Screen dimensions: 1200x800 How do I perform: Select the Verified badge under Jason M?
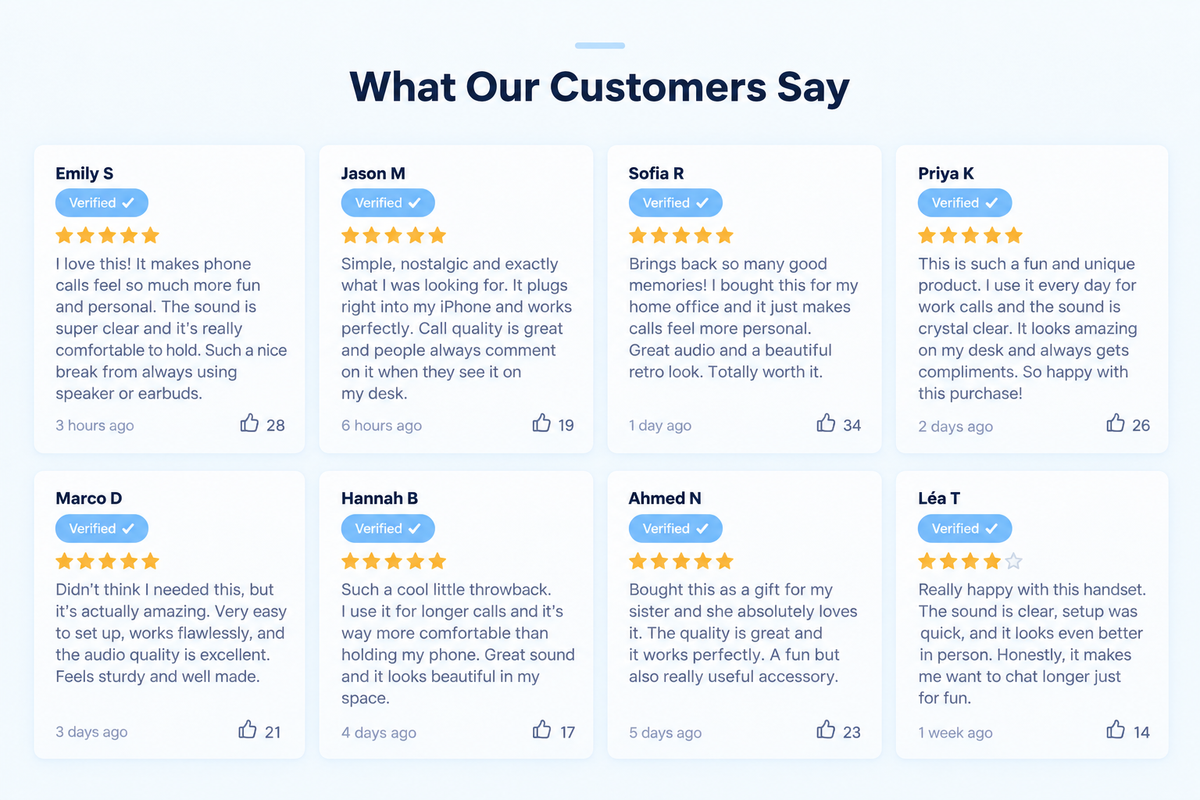[x=388, y=203]
